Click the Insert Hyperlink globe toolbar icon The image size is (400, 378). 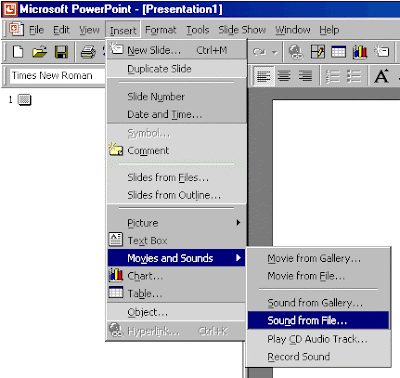tap(296, 52)
